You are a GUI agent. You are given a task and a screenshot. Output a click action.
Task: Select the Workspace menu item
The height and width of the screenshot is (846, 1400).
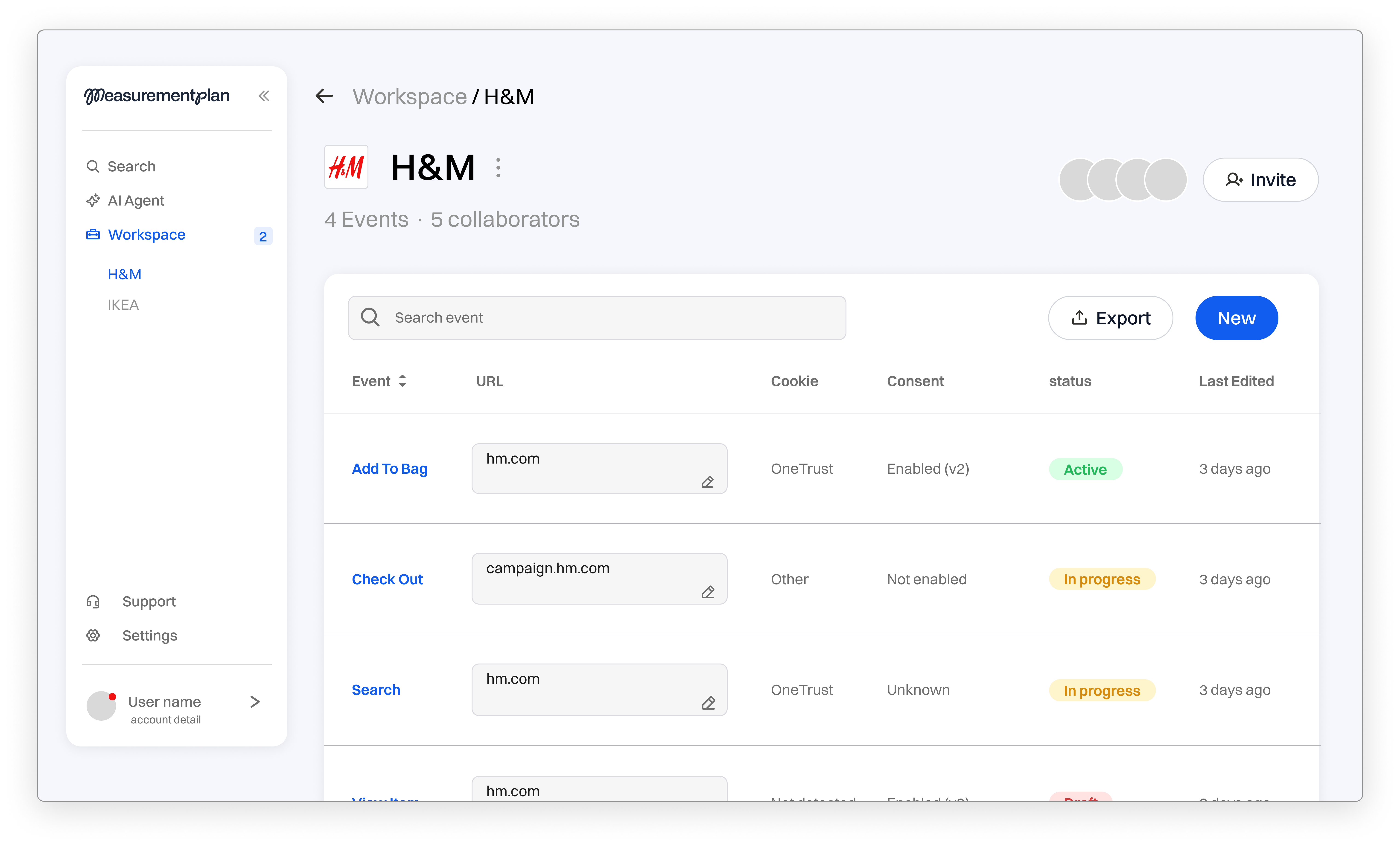coord(147,235)
